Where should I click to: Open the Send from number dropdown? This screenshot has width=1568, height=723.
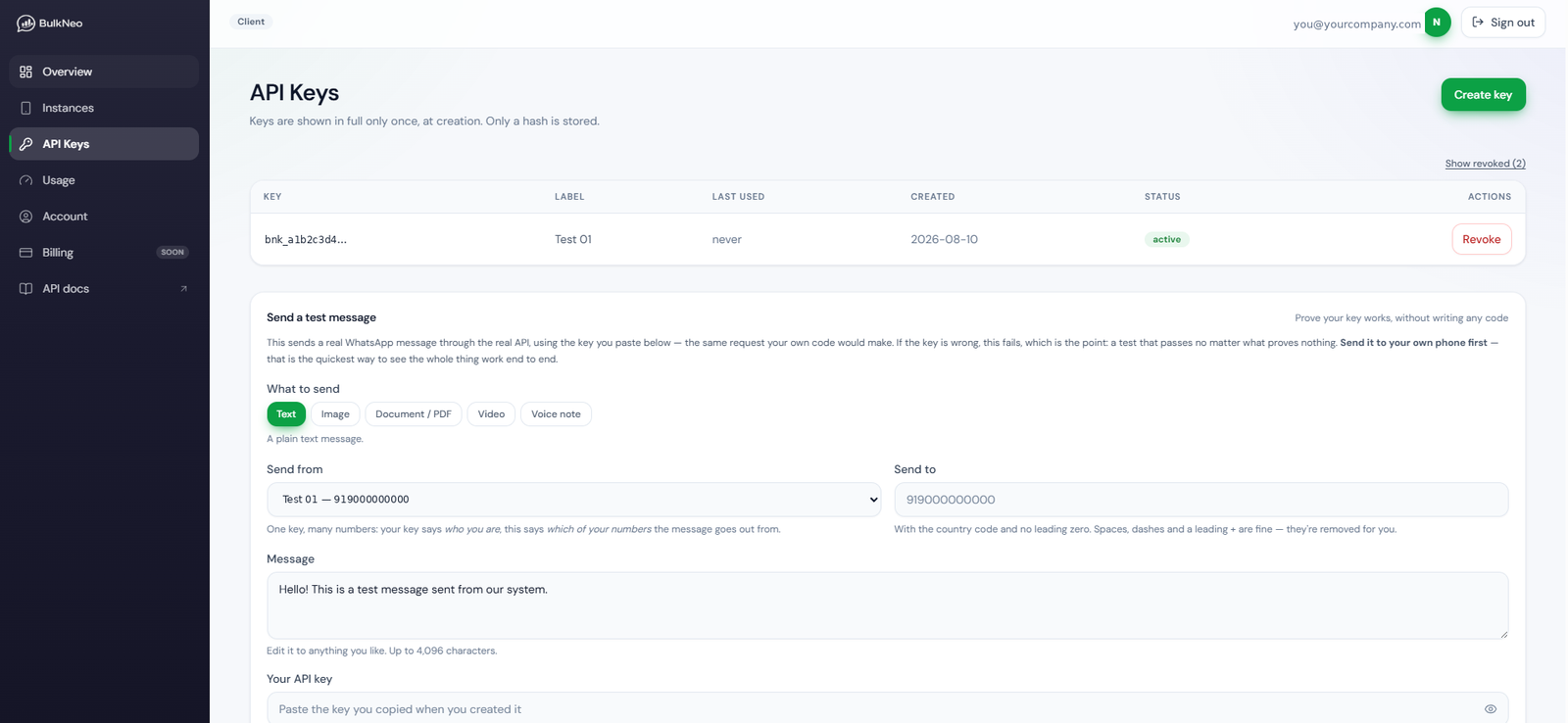[x=573, y=500]
